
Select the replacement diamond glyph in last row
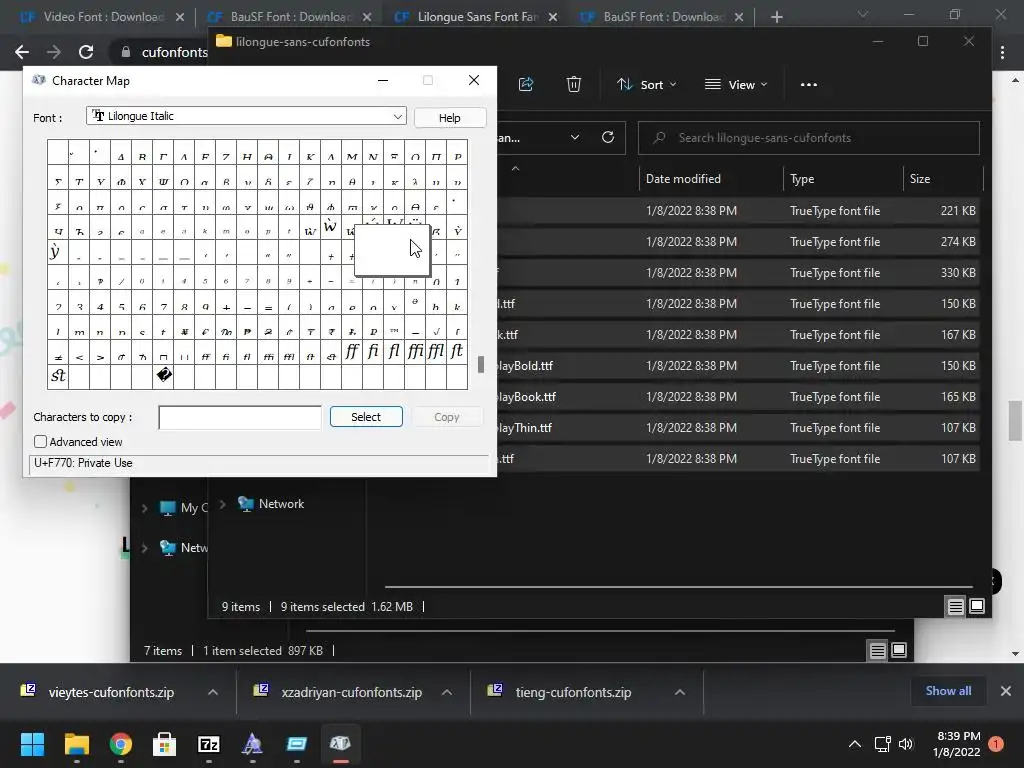(x=164, y=376)
